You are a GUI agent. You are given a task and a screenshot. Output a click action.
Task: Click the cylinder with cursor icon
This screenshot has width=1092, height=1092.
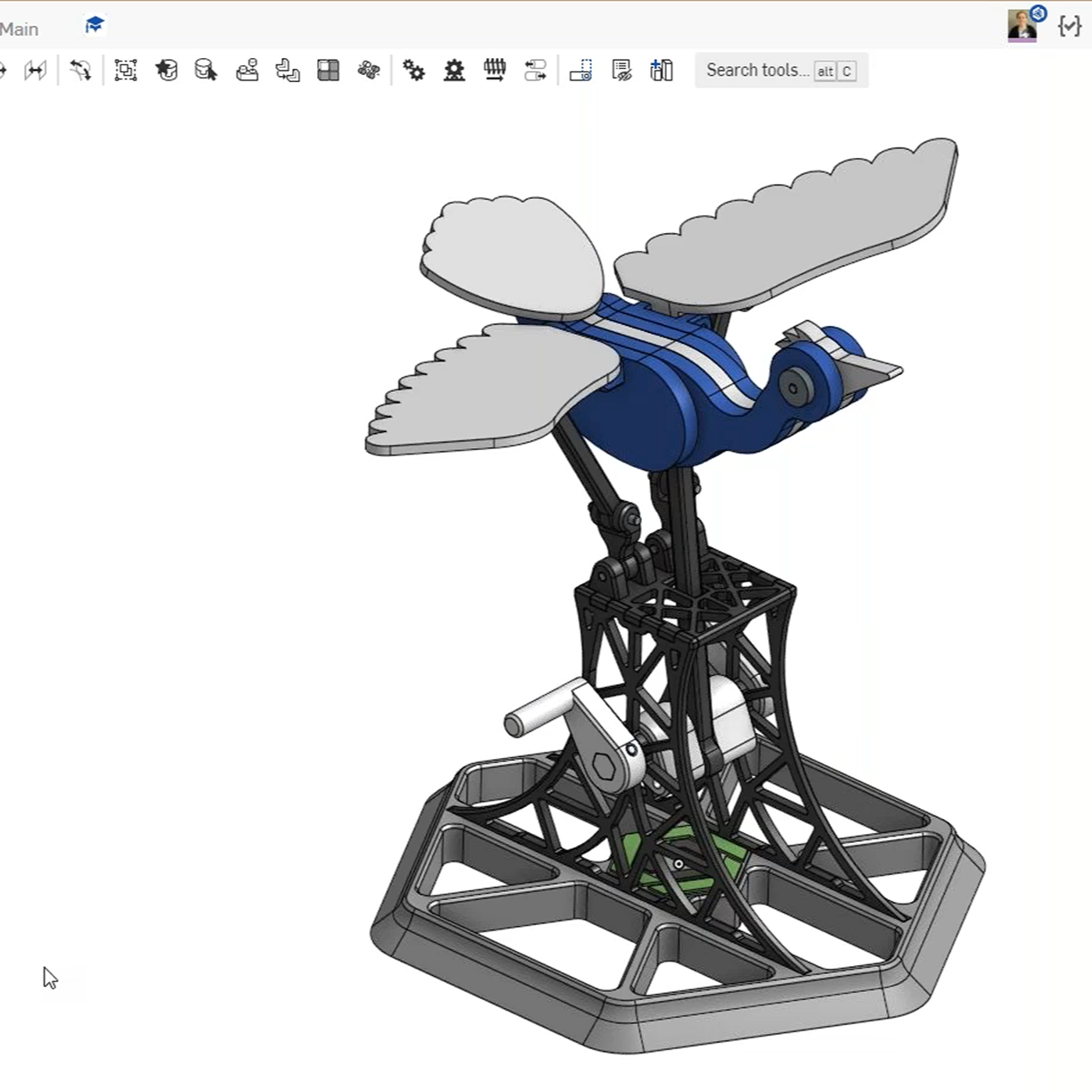206,71
